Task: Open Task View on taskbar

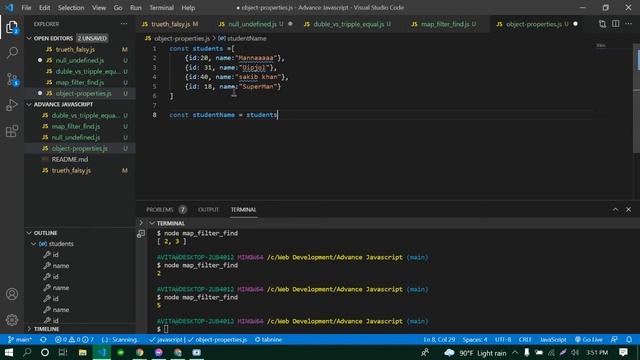Action: pos(62,352)
